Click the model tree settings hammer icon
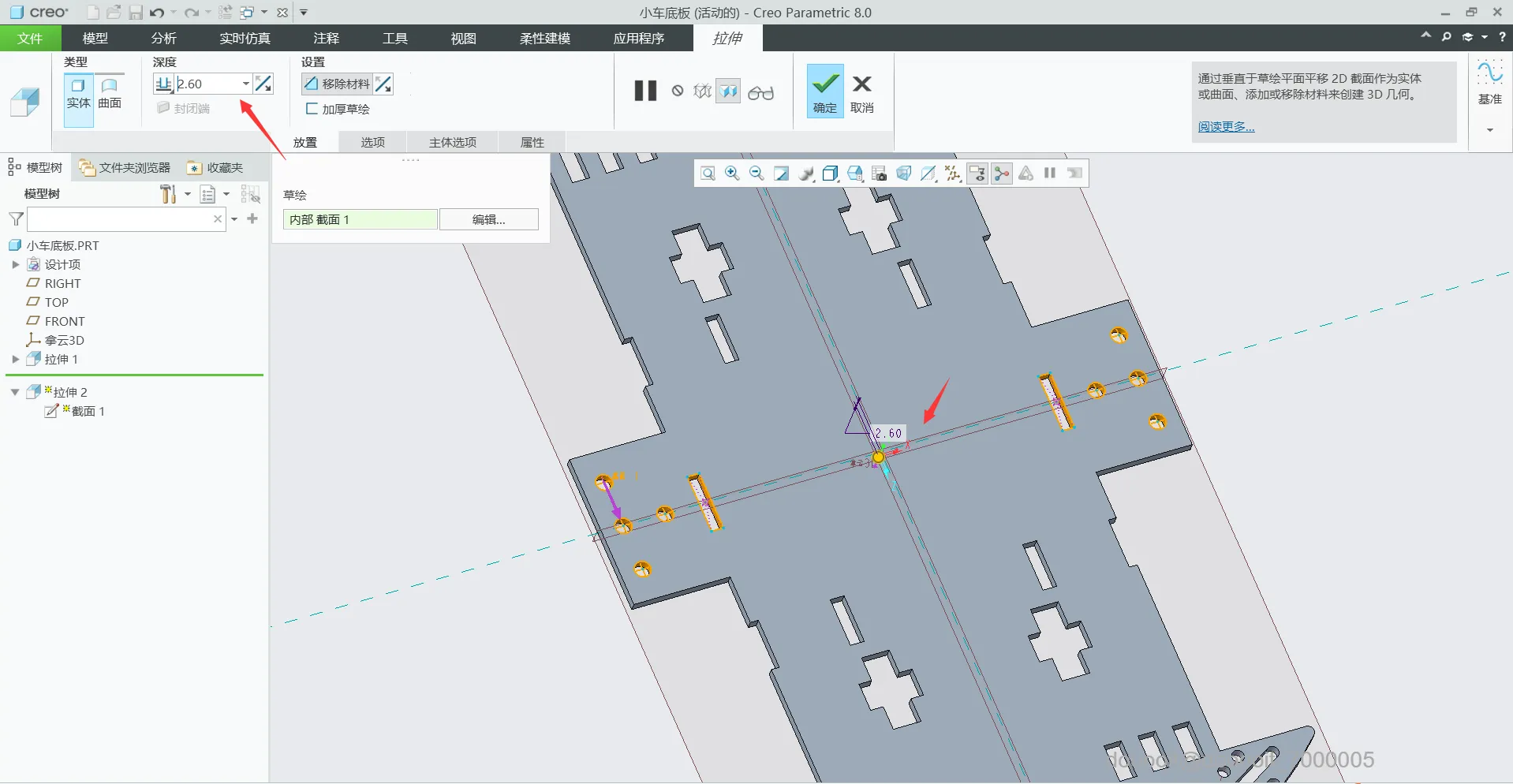 point(168,194)
